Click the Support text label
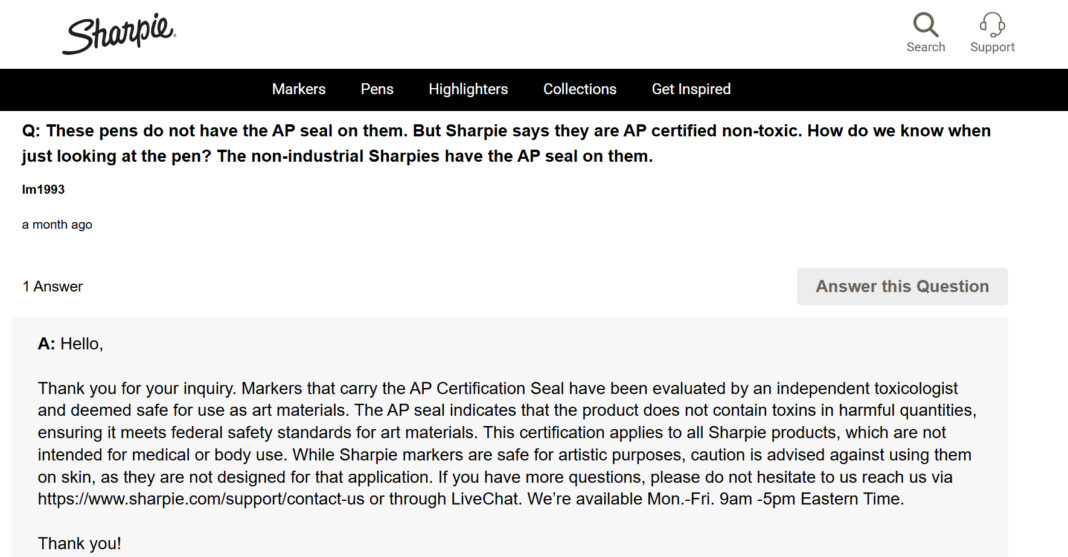 point(992,47)
